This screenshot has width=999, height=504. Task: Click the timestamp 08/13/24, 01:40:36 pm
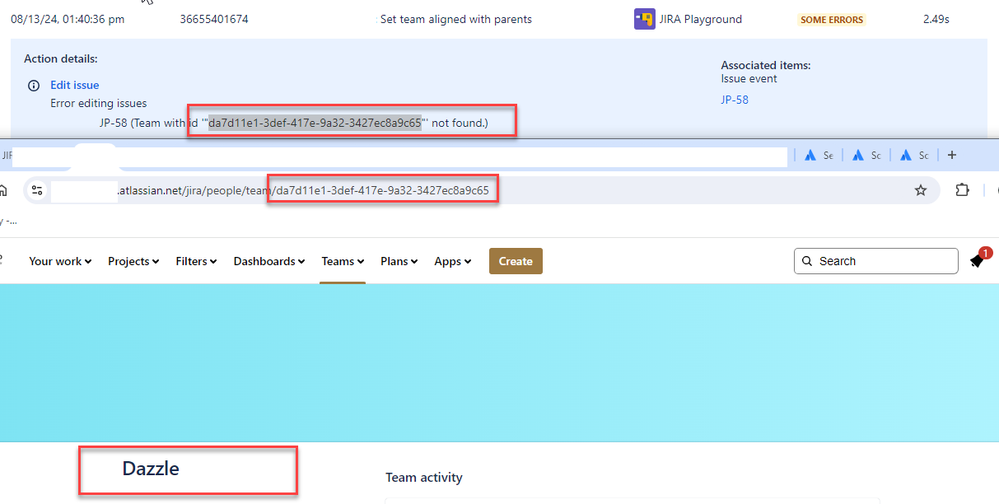[68, 19]
